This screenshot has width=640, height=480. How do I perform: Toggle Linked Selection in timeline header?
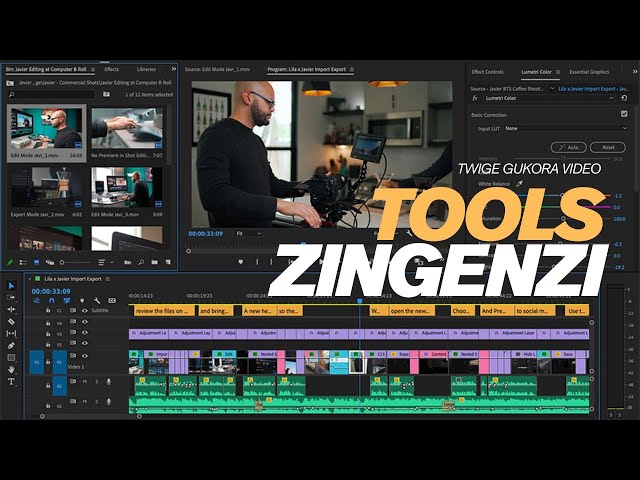coord(67,300)
